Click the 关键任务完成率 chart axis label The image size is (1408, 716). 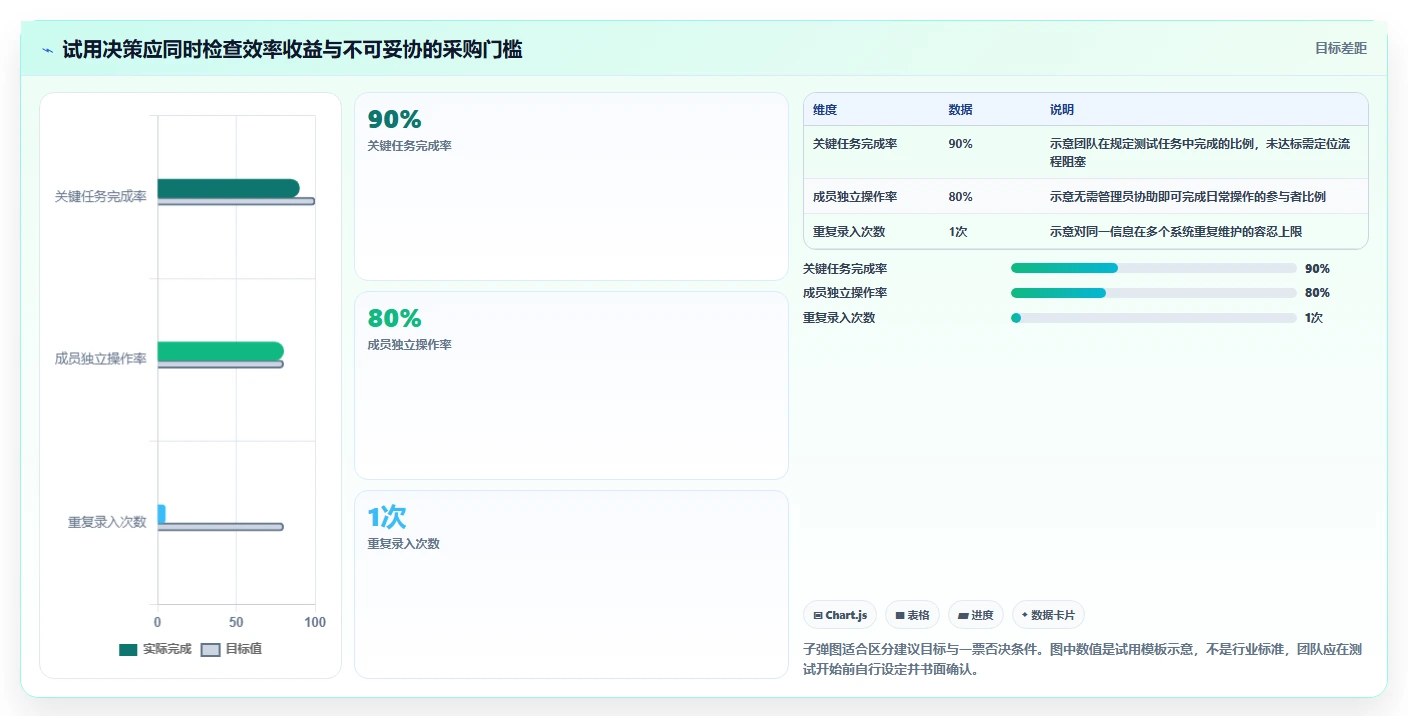101,197
